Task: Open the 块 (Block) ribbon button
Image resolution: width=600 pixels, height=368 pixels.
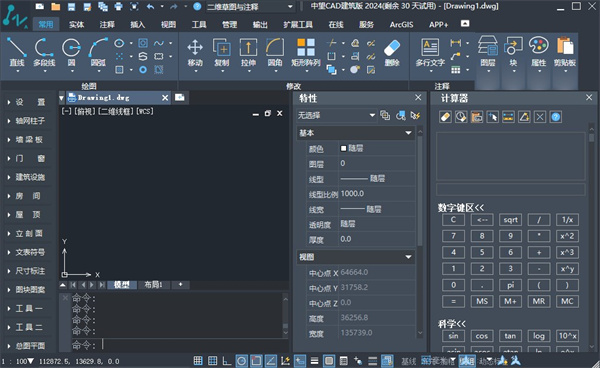Action: click(513, 52)
